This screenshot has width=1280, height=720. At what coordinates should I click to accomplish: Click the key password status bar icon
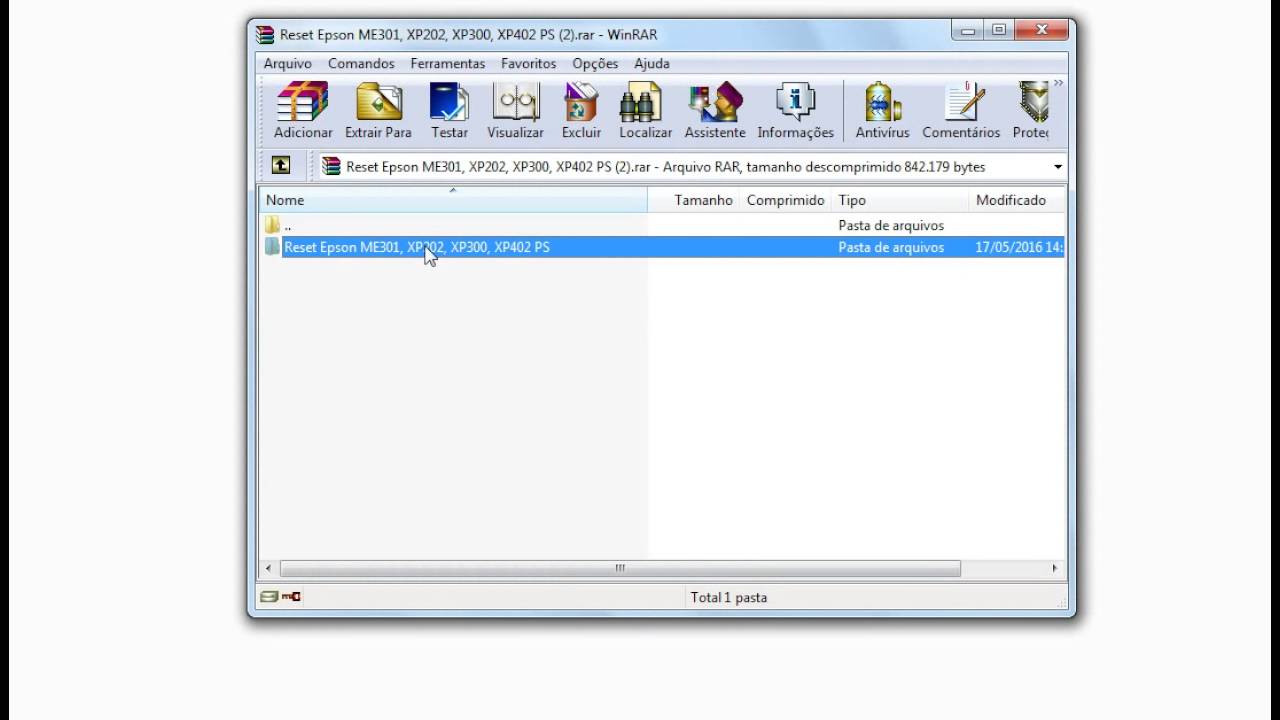coord(291,597)
